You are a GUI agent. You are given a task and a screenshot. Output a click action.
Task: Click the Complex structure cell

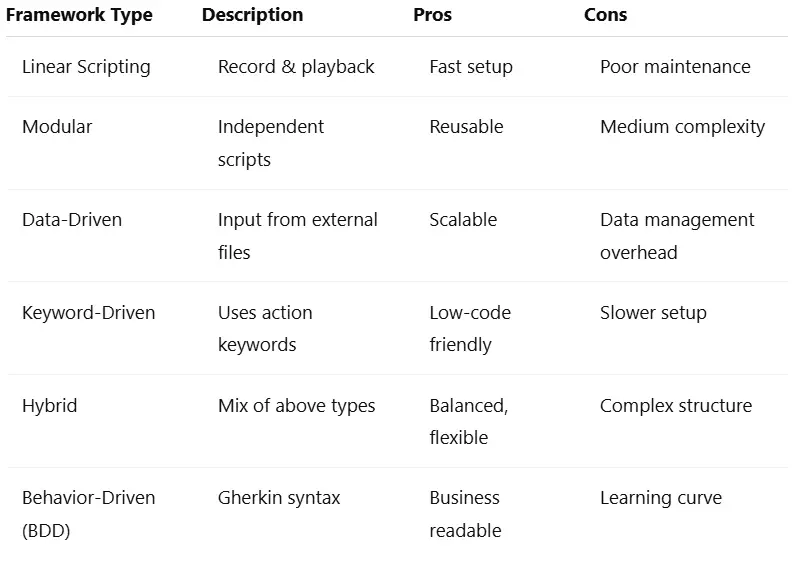point(676,406)
